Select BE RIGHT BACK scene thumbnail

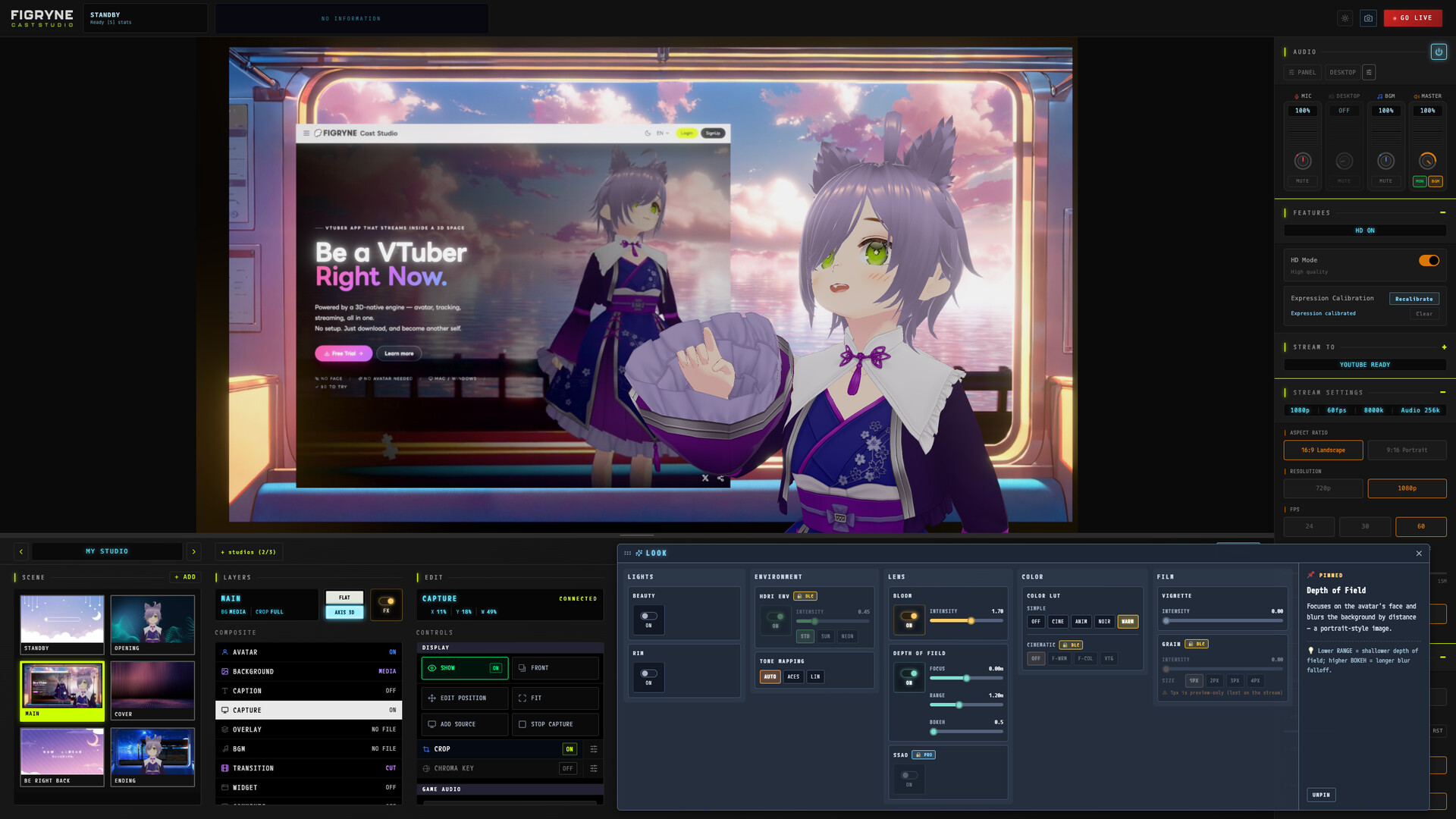tap(62, 757)
